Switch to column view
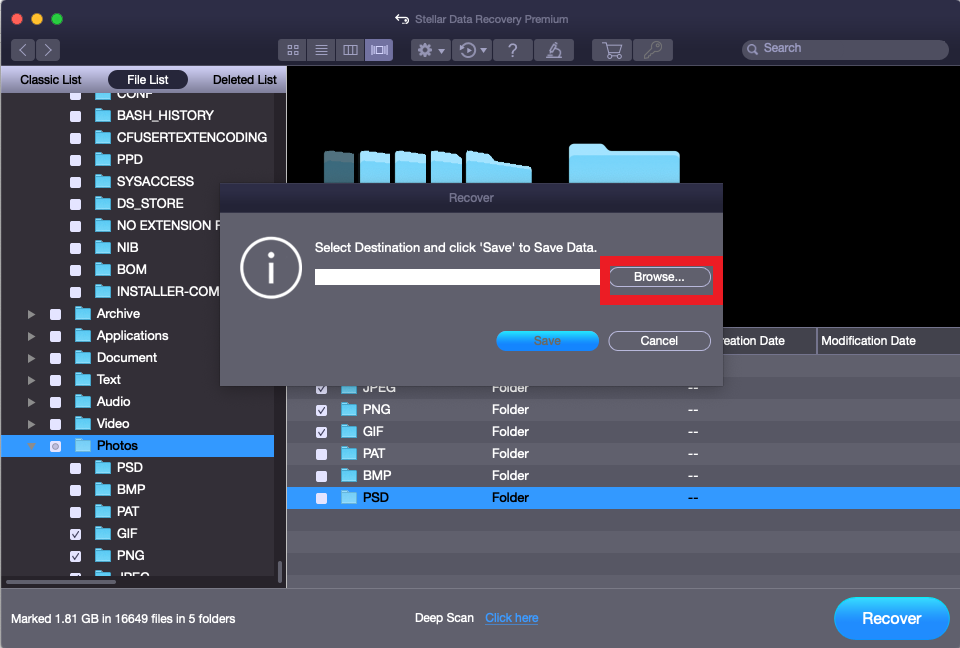Viewport: 960px width, 648px height. coord(350,50)
